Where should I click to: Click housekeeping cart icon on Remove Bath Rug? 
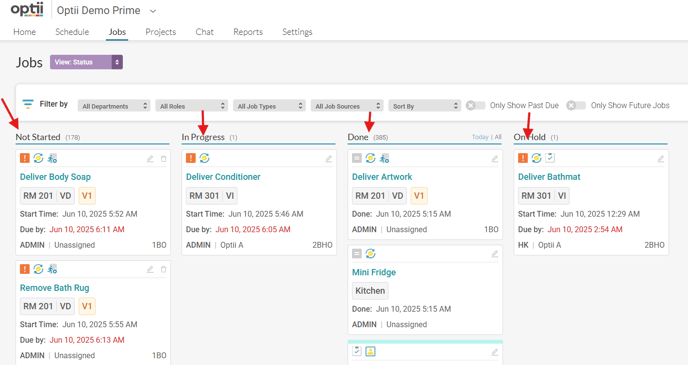pos(52,269)
